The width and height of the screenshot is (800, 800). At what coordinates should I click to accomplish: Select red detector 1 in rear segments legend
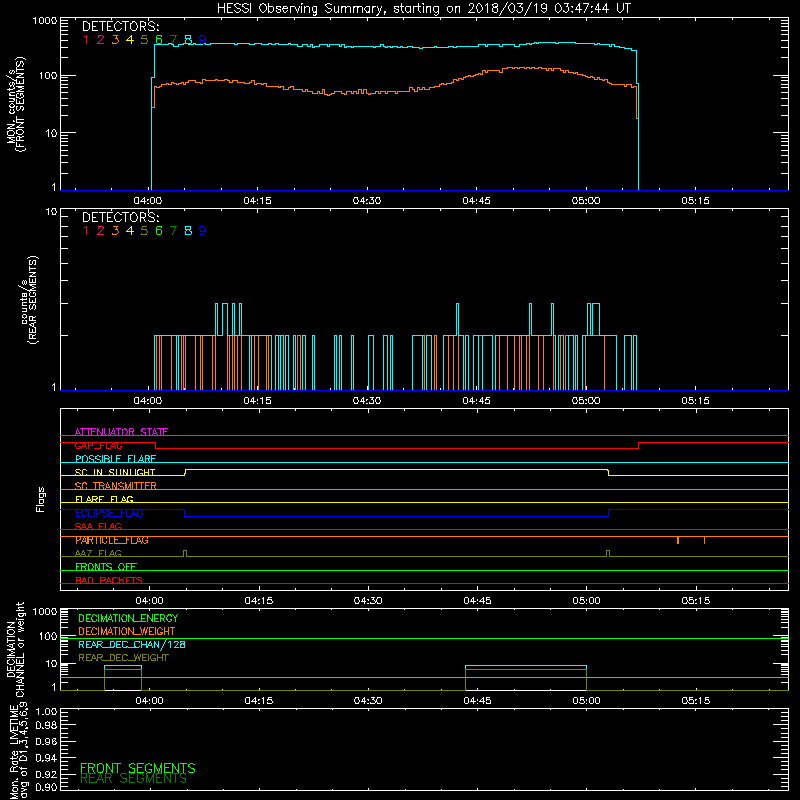click(86, 231)
